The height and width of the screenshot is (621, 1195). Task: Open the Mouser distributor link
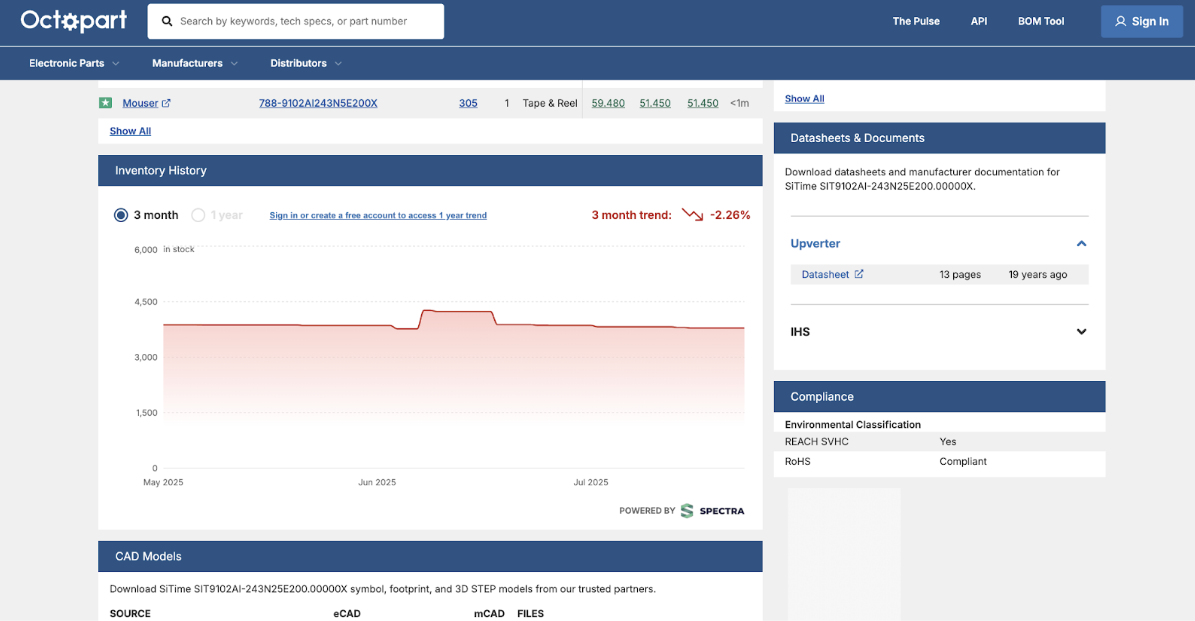point(140,103)
